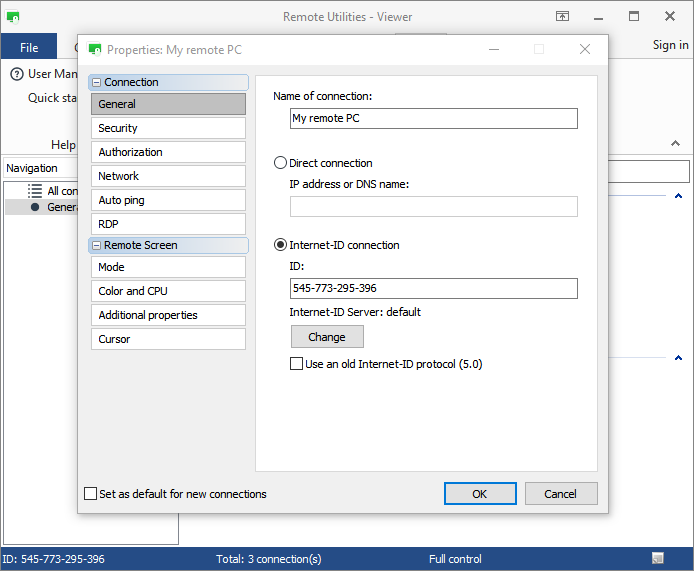Click the Change server button
This screenshot has width=694, height=571.
[x=327, y=337]
